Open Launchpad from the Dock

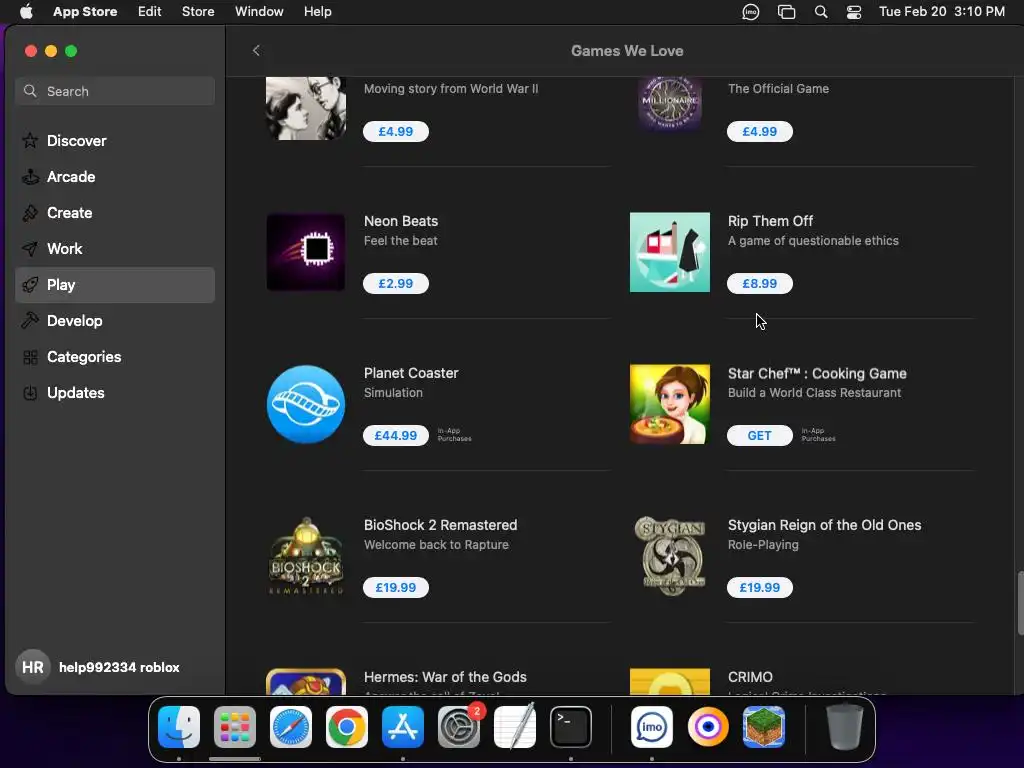pos(235,727)
